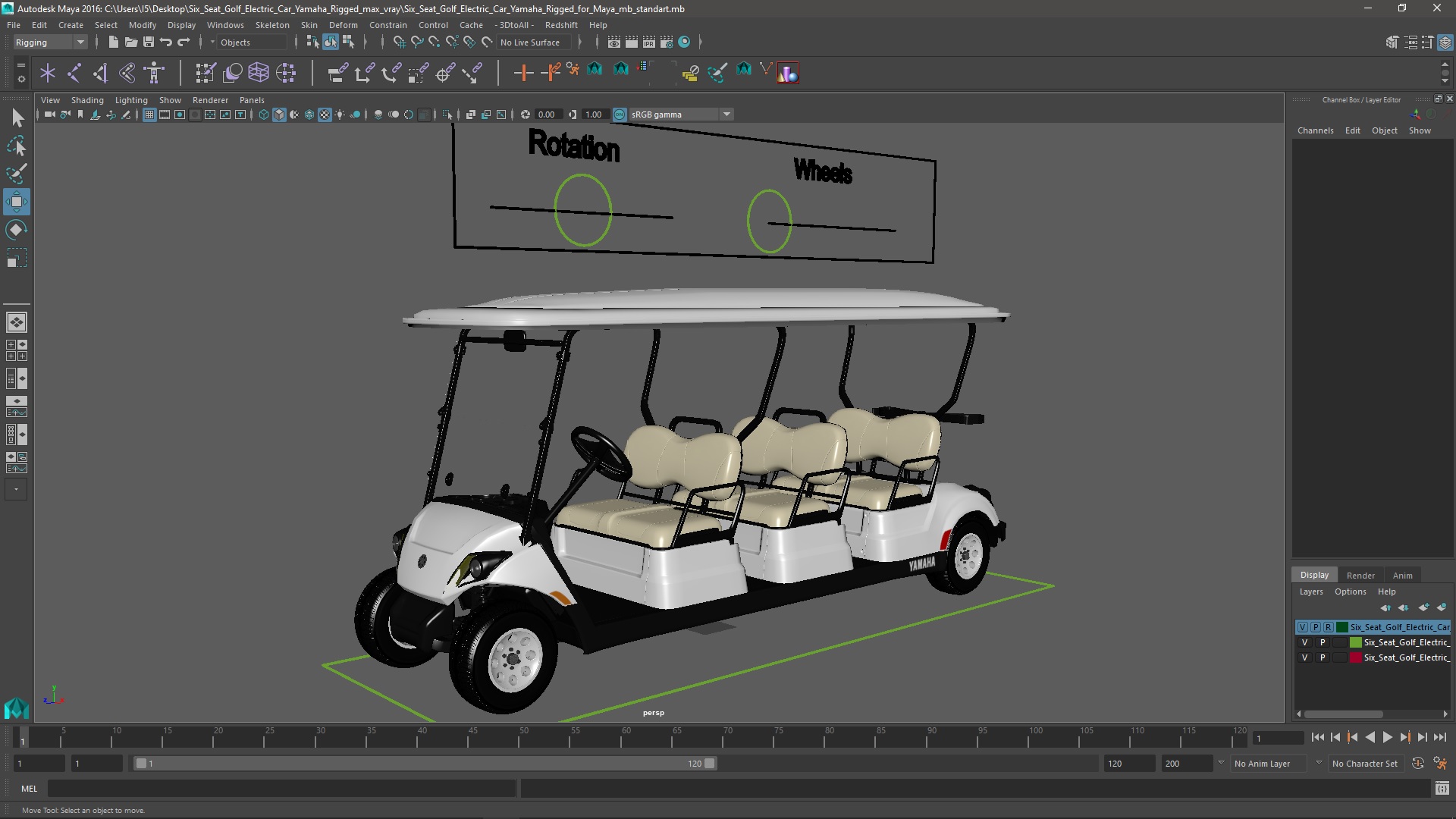1456x819 pixels.
Task: Toggle visibility V of the selected top layer
Action: pos(1302,627)
